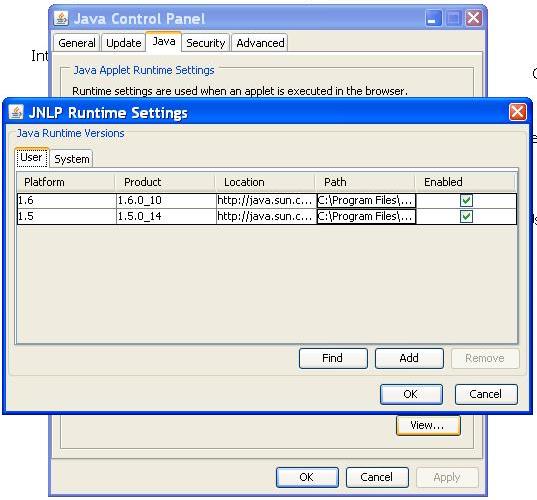This screenshot has width=537, height=500.
Task: Cancel the JNLP Runtime Settings dialog
Action: (486, 394)
